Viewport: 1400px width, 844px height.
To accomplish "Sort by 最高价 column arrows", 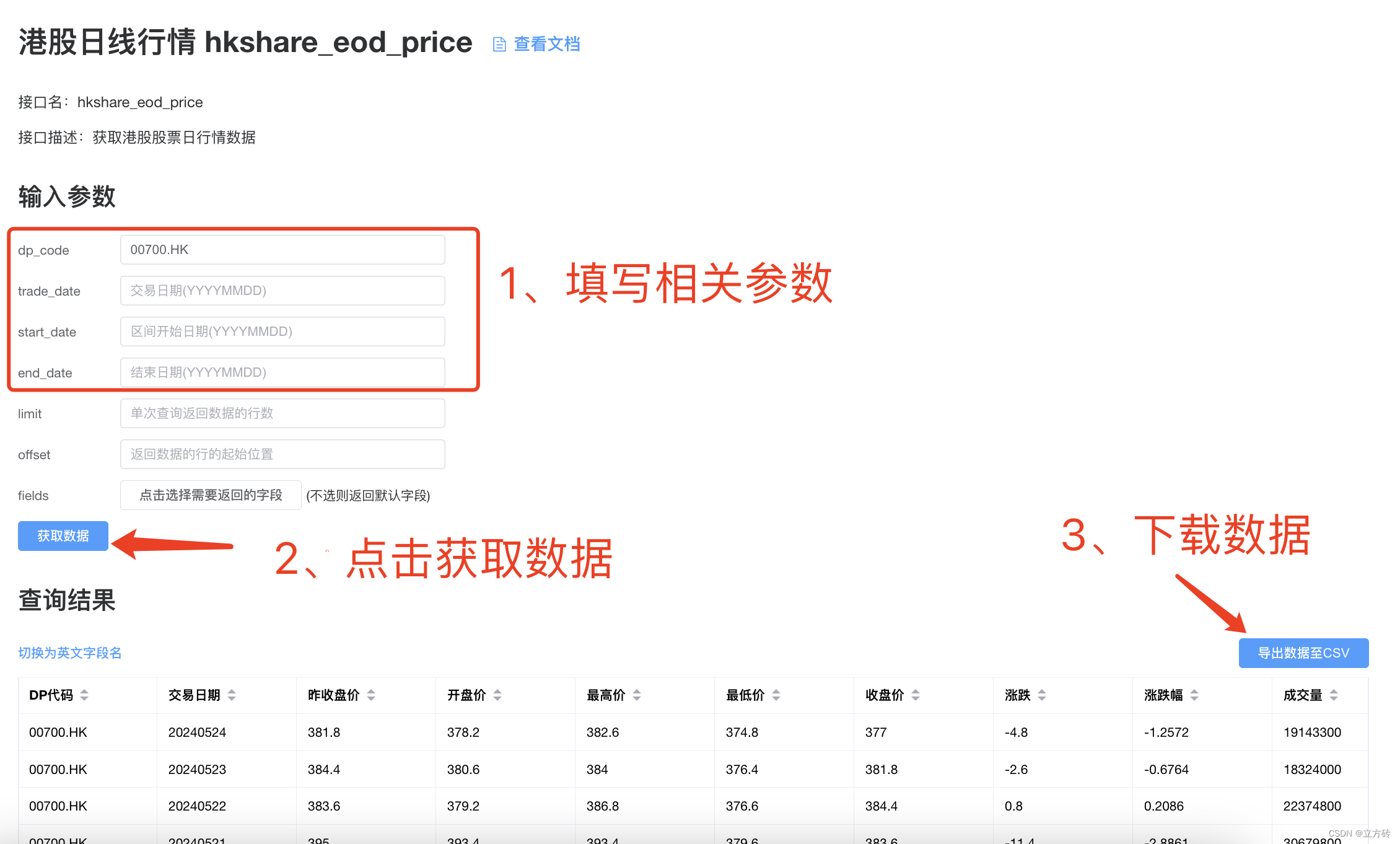I will [637, 695].
